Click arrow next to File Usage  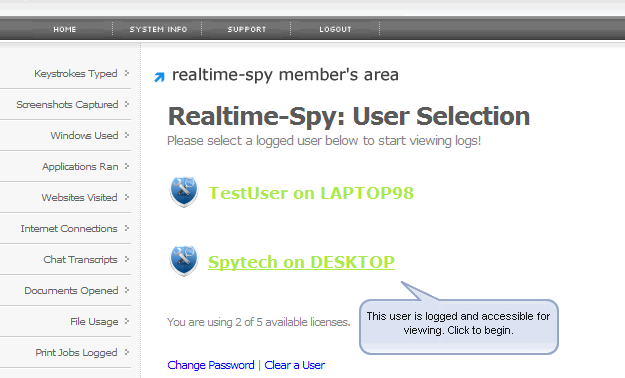[x=127, y=321]
